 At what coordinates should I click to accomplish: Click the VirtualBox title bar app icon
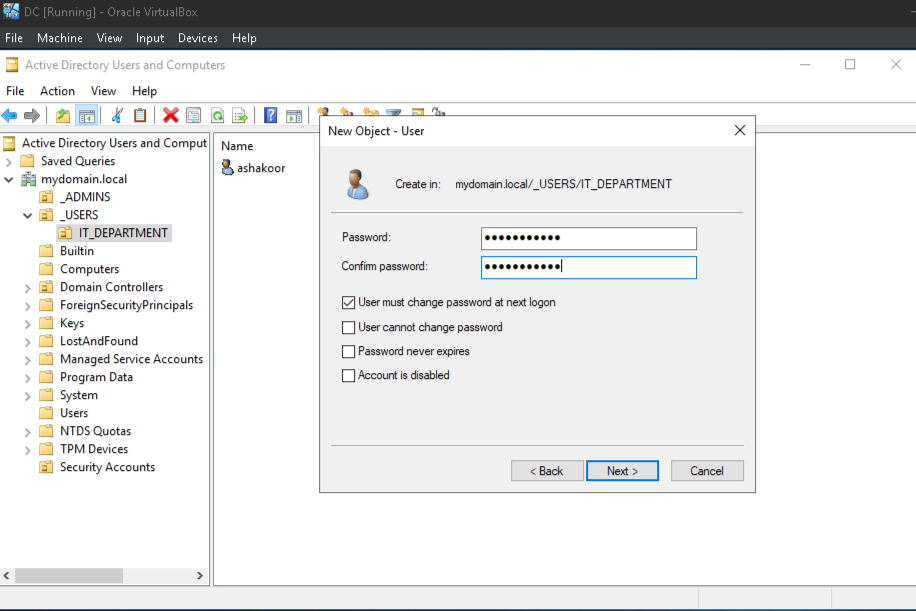pyautogui.click(x=11, y=11)
